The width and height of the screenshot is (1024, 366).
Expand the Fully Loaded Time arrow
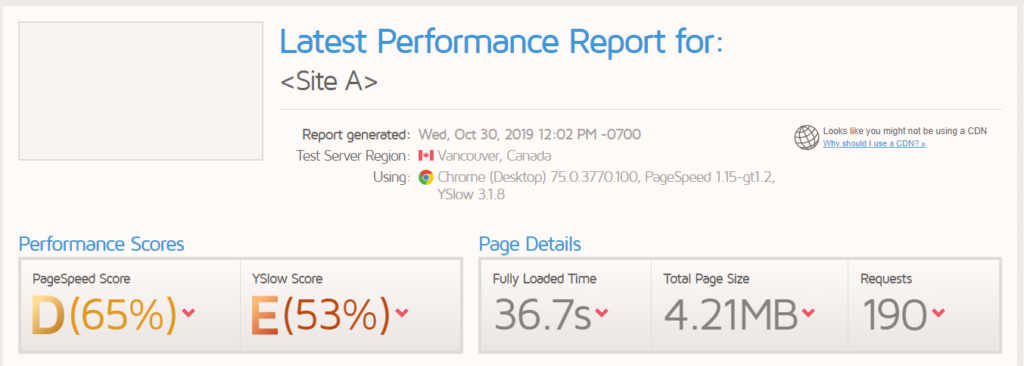point(601,313)
